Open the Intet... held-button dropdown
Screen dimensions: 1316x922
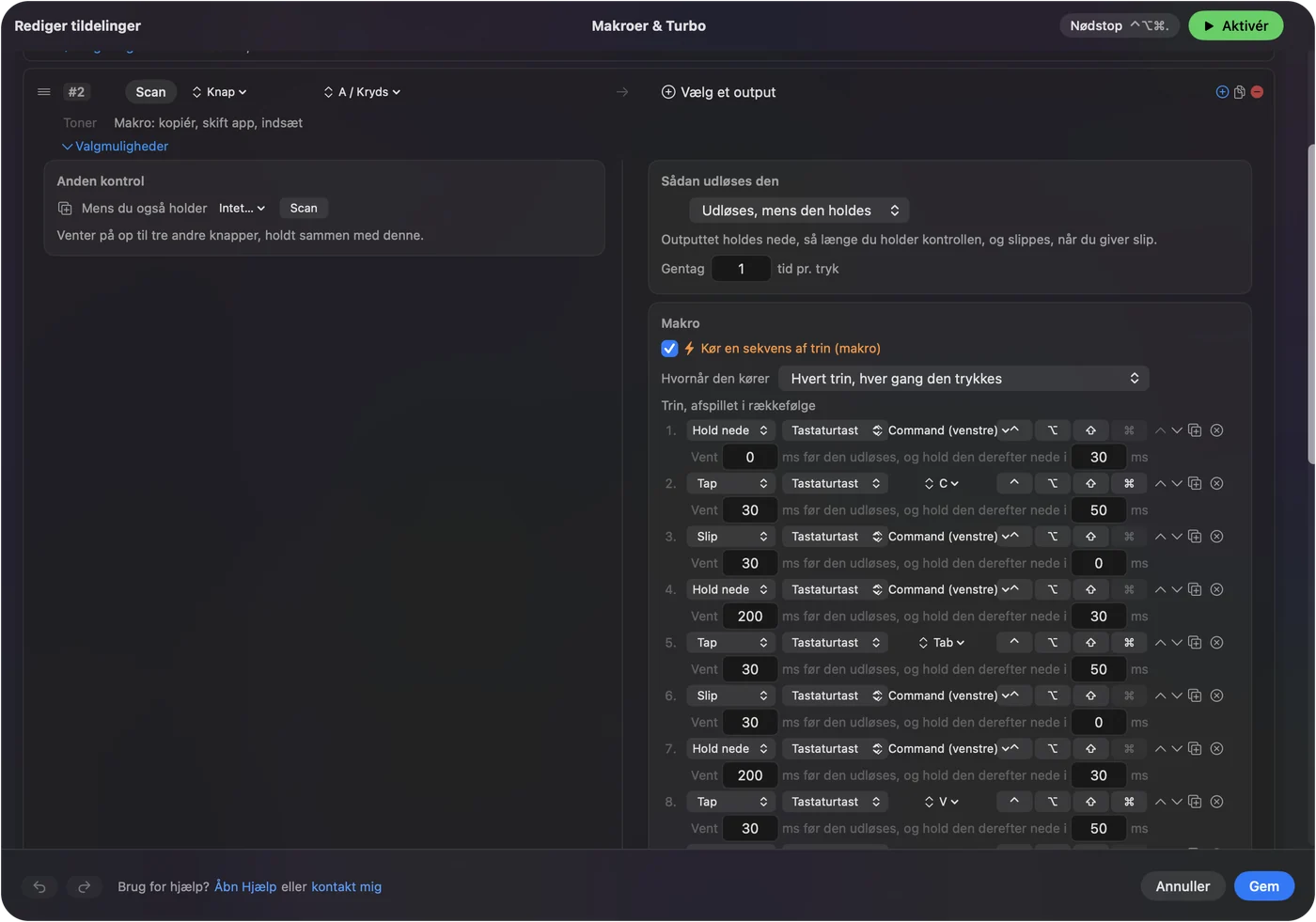tap(242, 209)
